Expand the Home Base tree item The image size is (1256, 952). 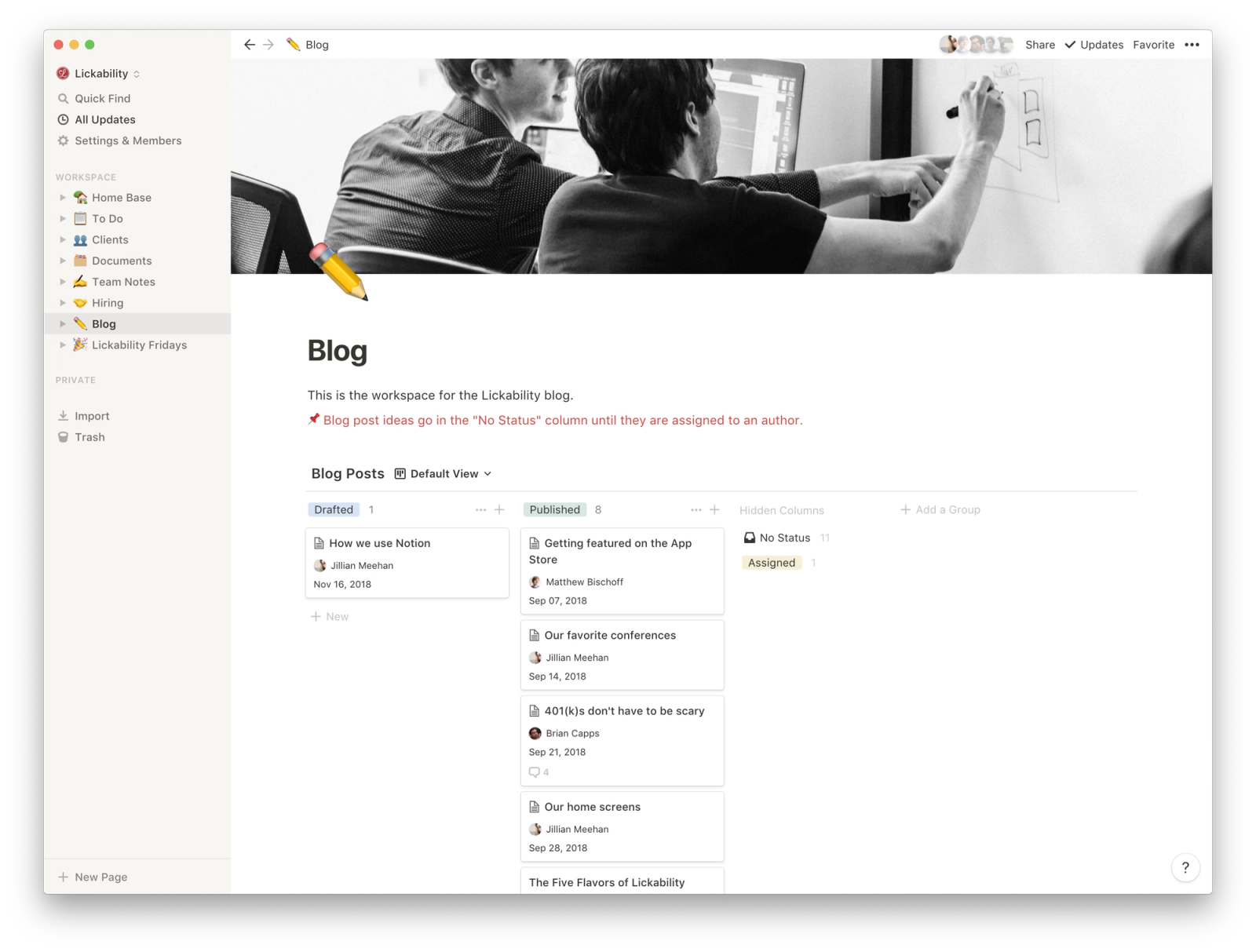coord(63,198)
